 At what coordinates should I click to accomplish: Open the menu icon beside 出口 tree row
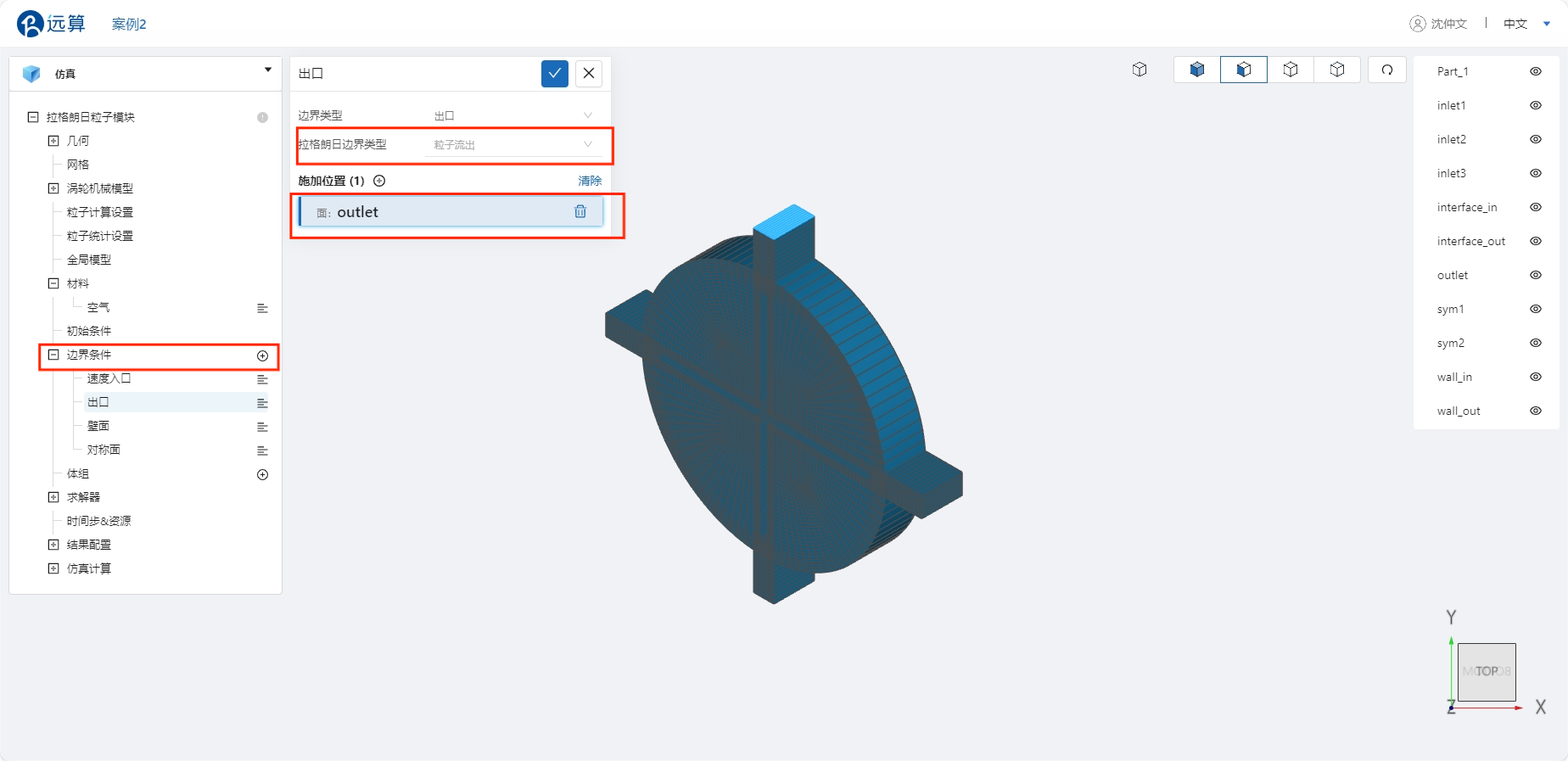(x=262, y=403)
